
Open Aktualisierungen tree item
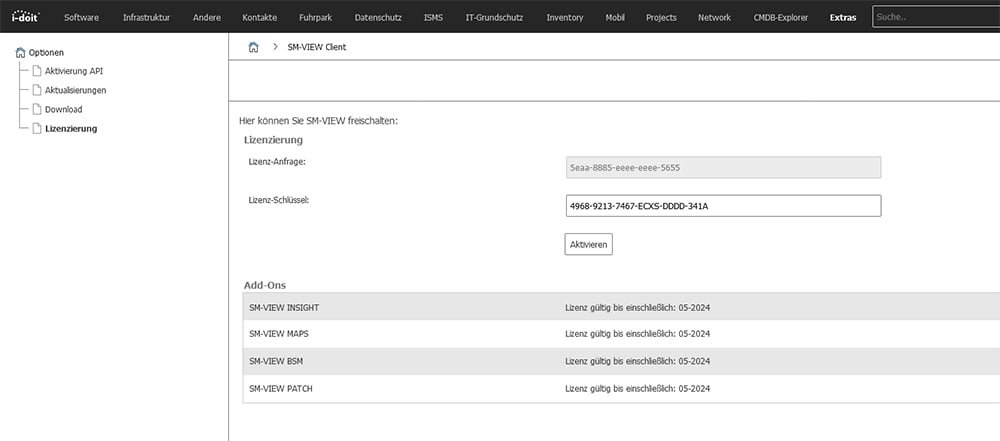tap(75, 91)
